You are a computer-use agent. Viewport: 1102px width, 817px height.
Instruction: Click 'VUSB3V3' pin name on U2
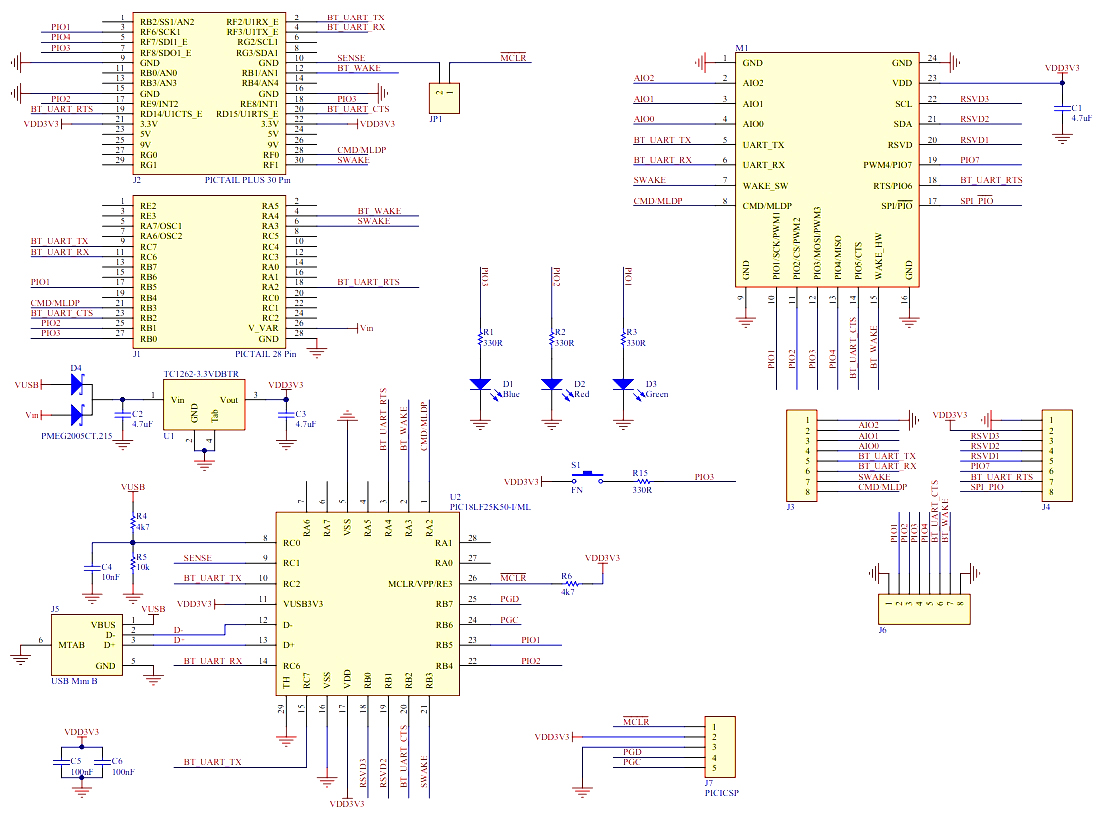pyautogui.click(x=303, y=604)
